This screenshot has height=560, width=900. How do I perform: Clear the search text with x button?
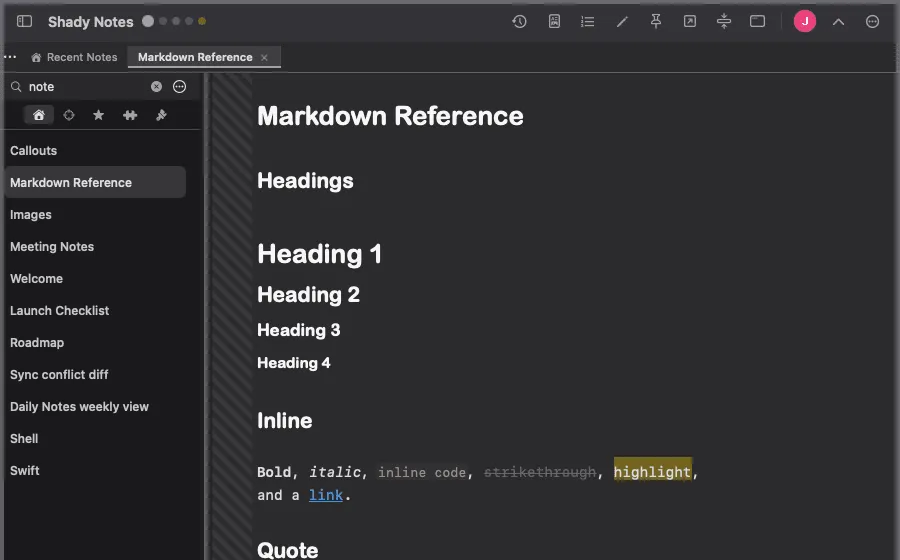click(x=156, y=87)
